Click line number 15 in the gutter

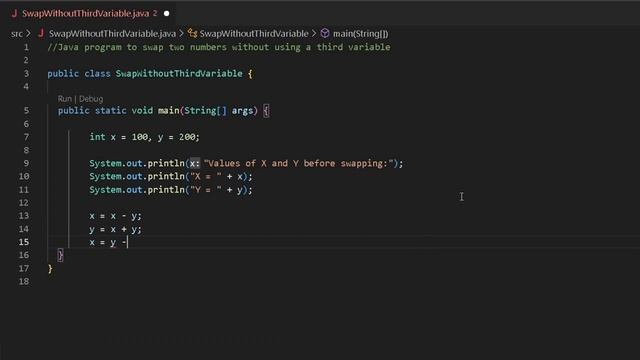24,242
